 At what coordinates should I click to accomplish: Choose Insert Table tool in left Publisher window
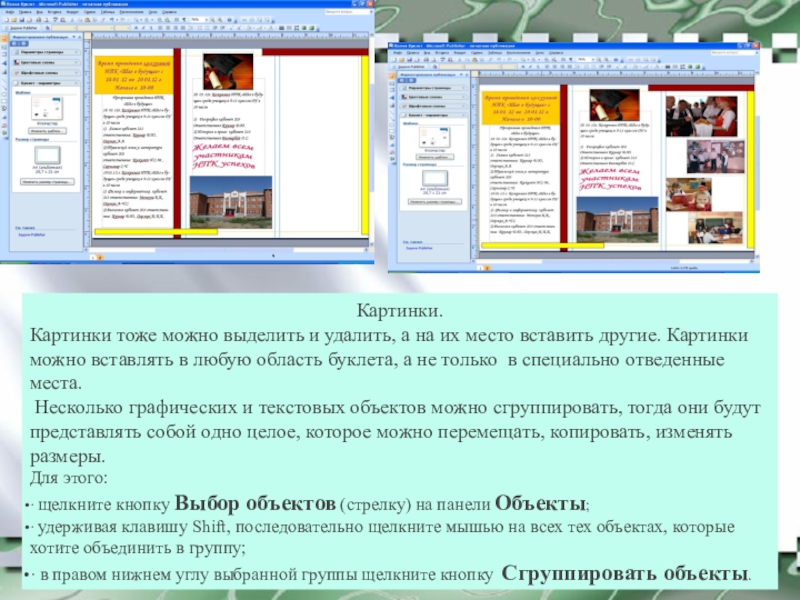(x=5, y=55)
